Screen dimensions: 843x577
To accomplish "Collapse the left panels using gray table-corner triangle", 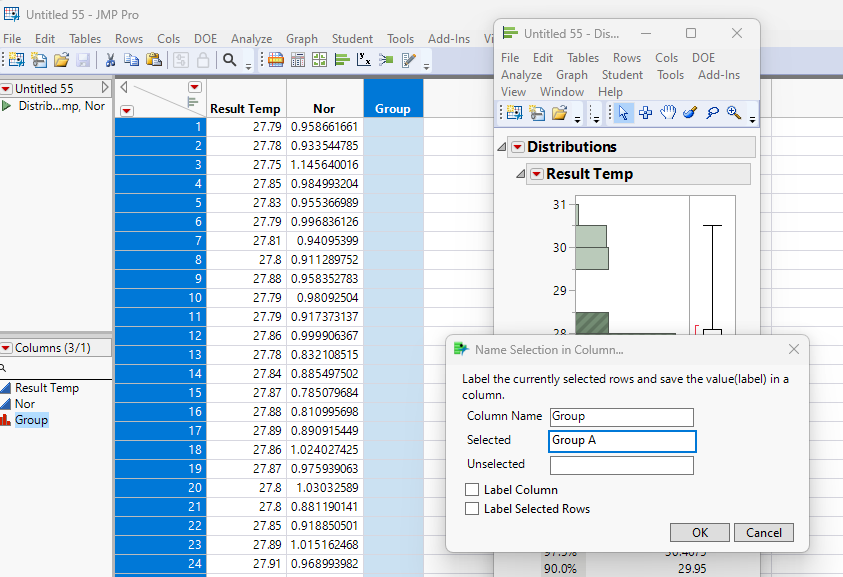I will coord(124,87).
